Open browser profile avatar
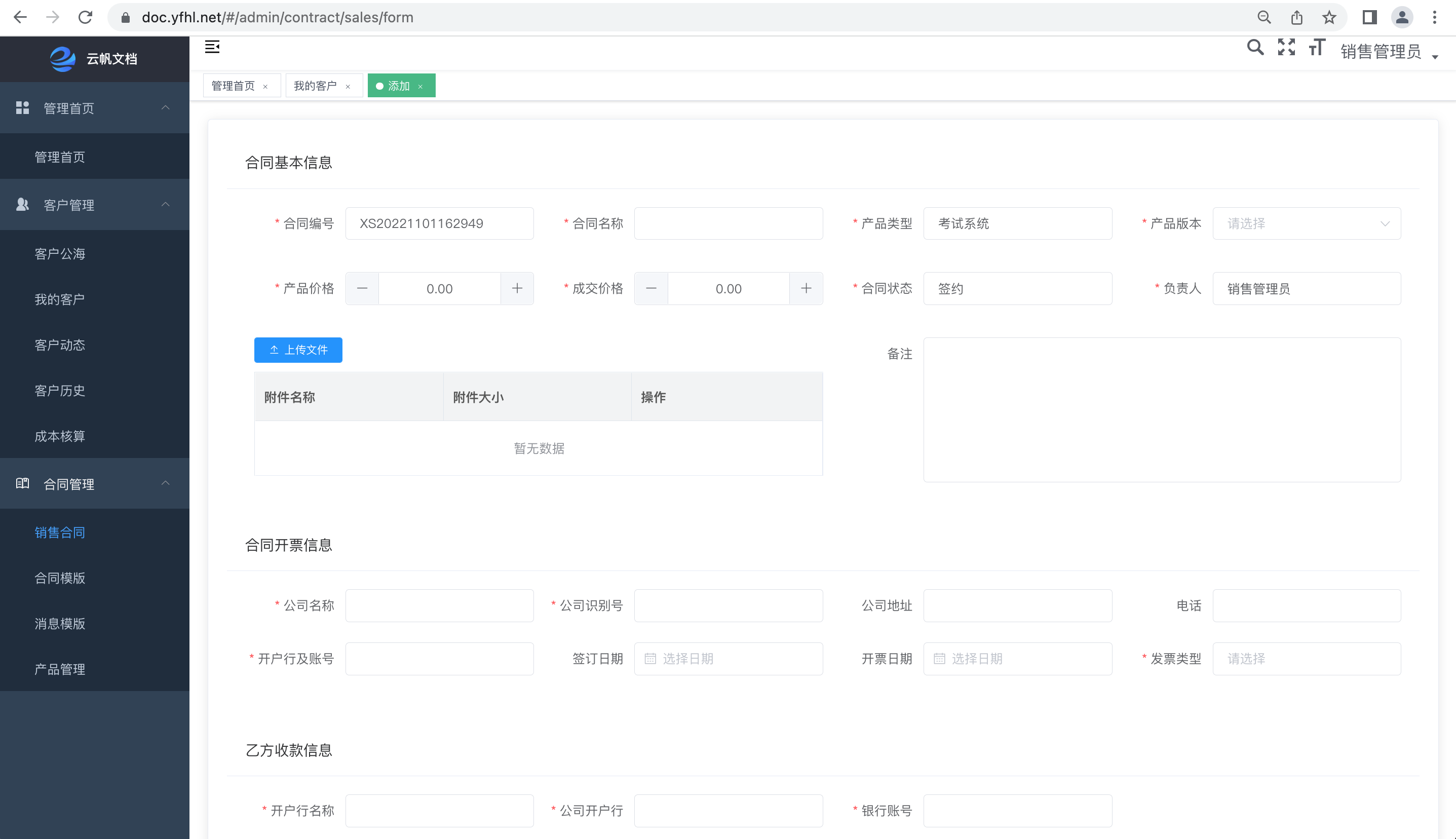 coord(1402,17)
